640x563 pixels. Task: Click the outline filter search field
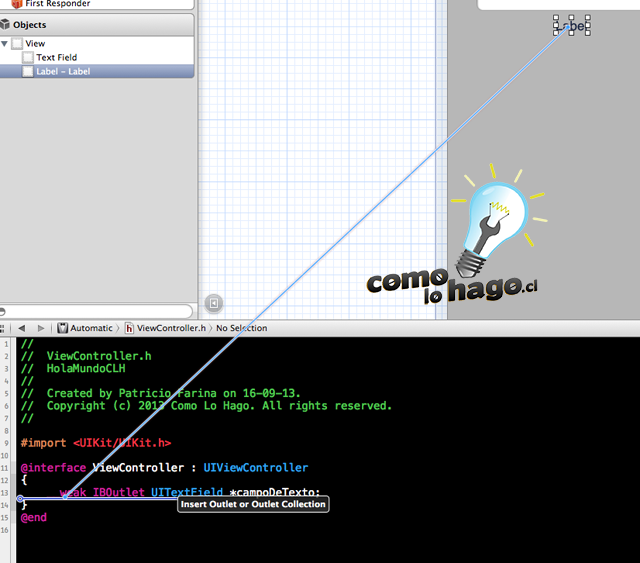tap(96, 312)
